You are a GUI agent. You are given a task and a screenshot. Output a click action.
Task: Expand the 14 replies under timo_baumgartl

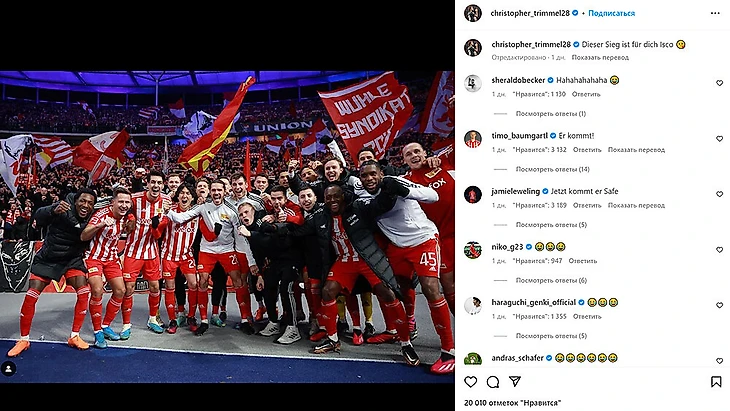click(552, 169)
